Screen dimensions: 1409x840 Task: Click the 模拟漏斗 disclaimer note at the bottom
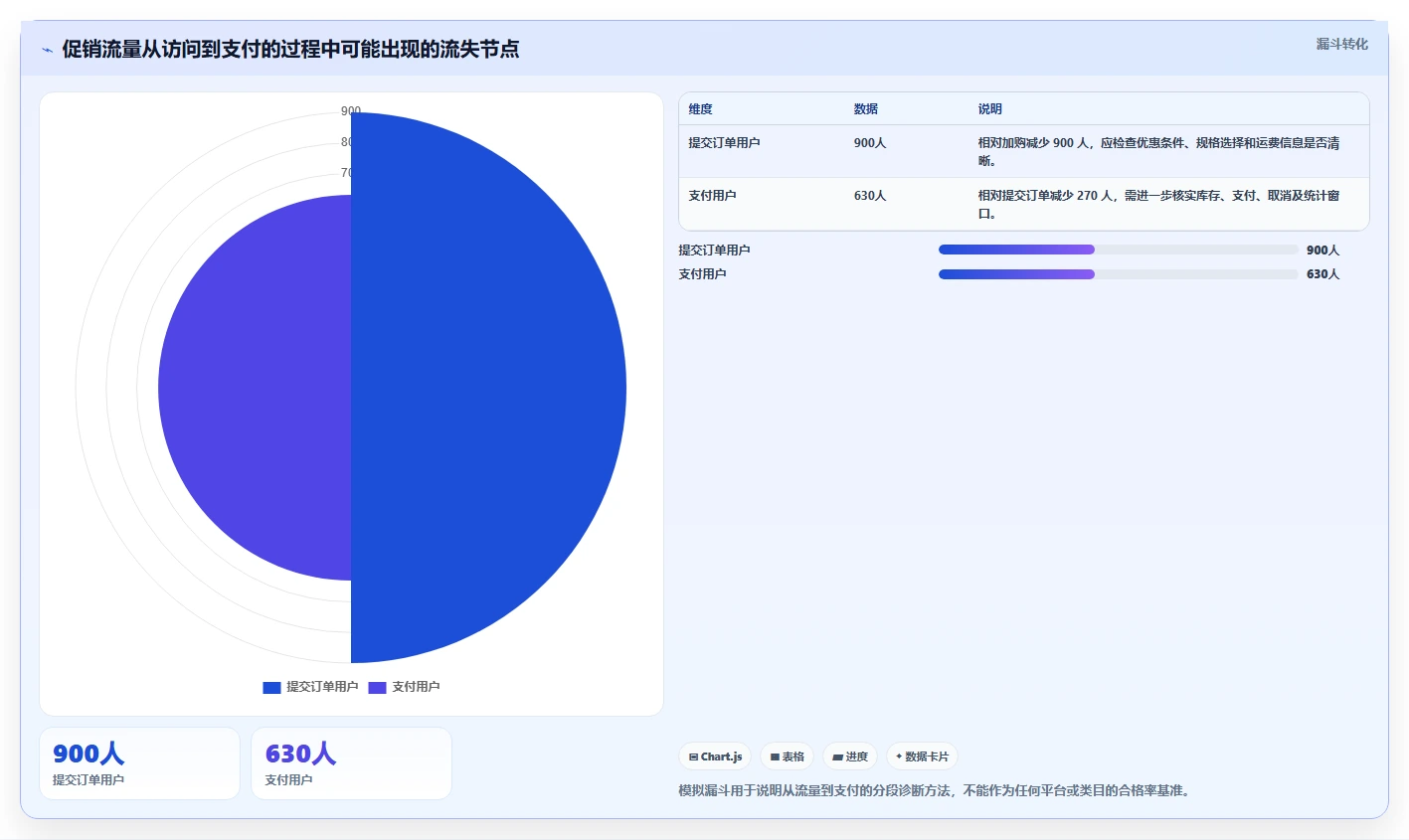(935, 791)
